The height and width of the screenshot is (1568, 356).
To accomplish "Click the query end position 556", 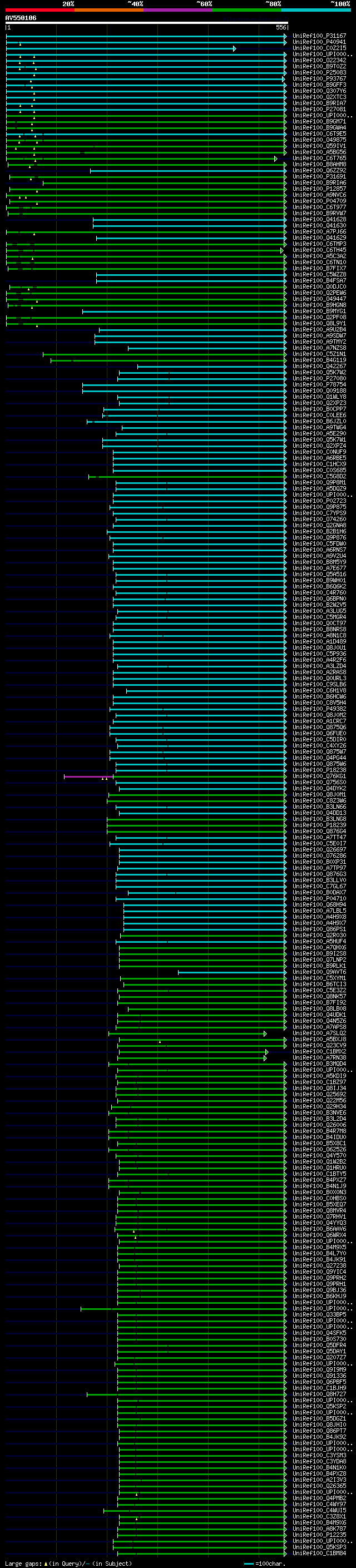I will [x=280, y=27].
